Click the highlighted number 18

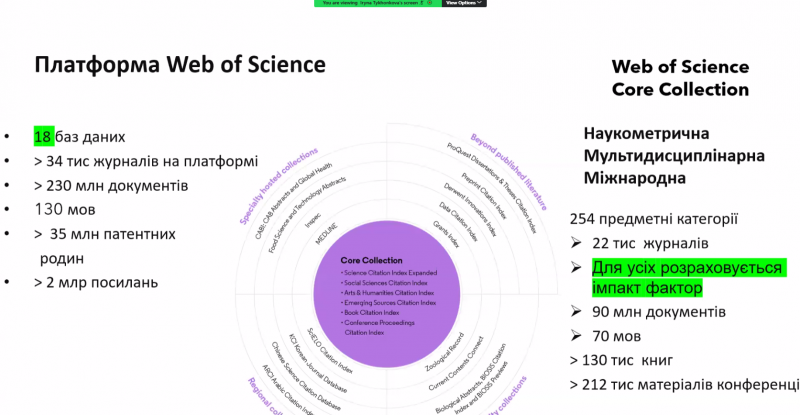coord(43,136)
